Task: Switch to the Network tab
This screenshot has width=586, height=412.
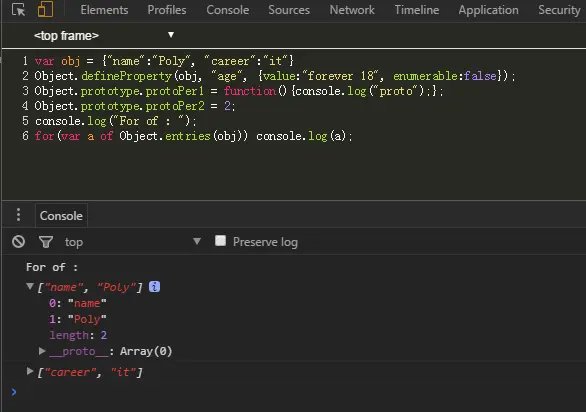Action: click(352, 10)
